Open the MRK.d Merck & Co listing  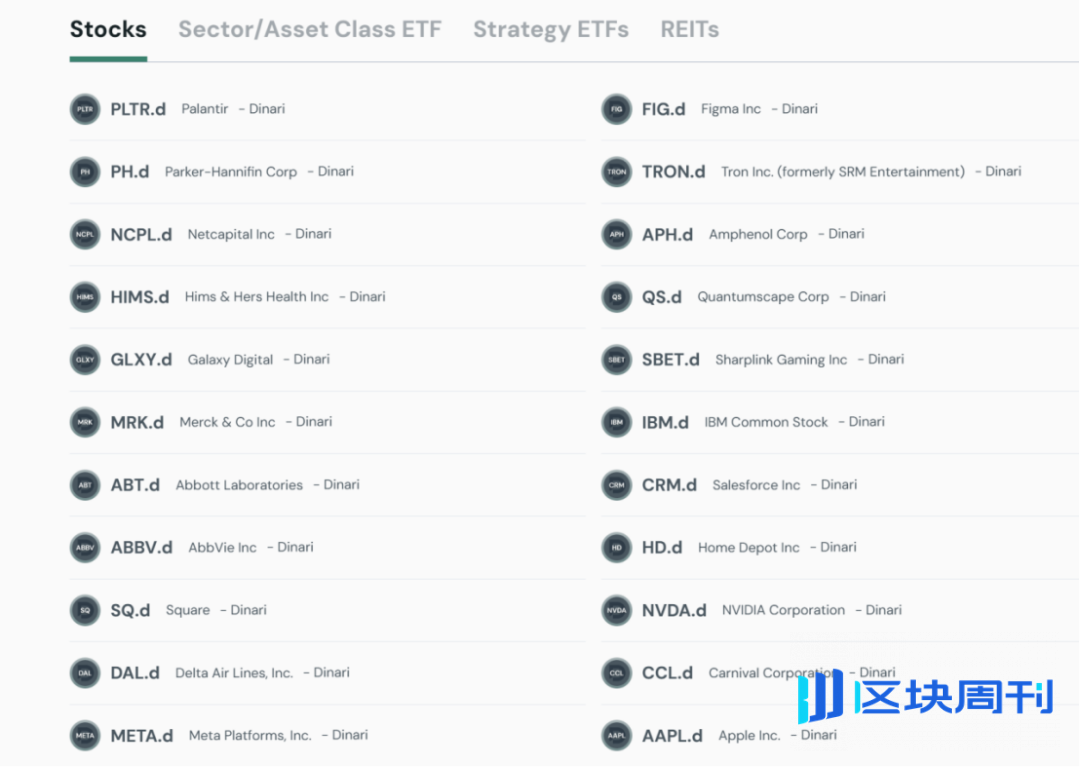(328, 422)
